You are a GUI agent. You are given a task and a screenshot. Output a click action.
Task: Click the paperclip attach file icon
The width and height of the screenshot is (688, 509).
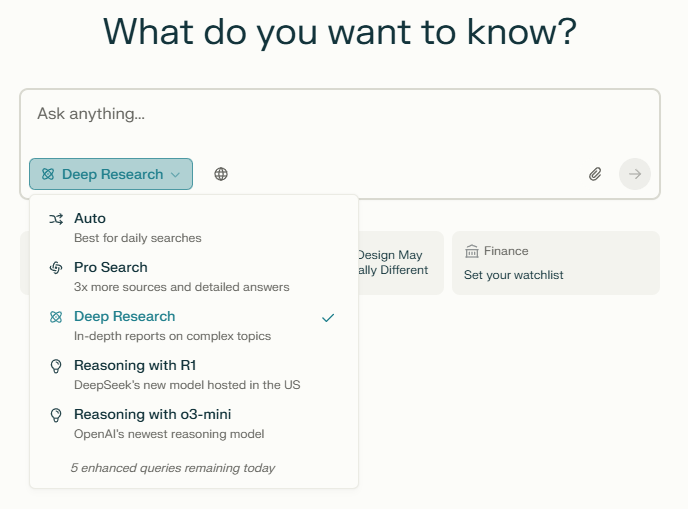[x=595, y=174]
